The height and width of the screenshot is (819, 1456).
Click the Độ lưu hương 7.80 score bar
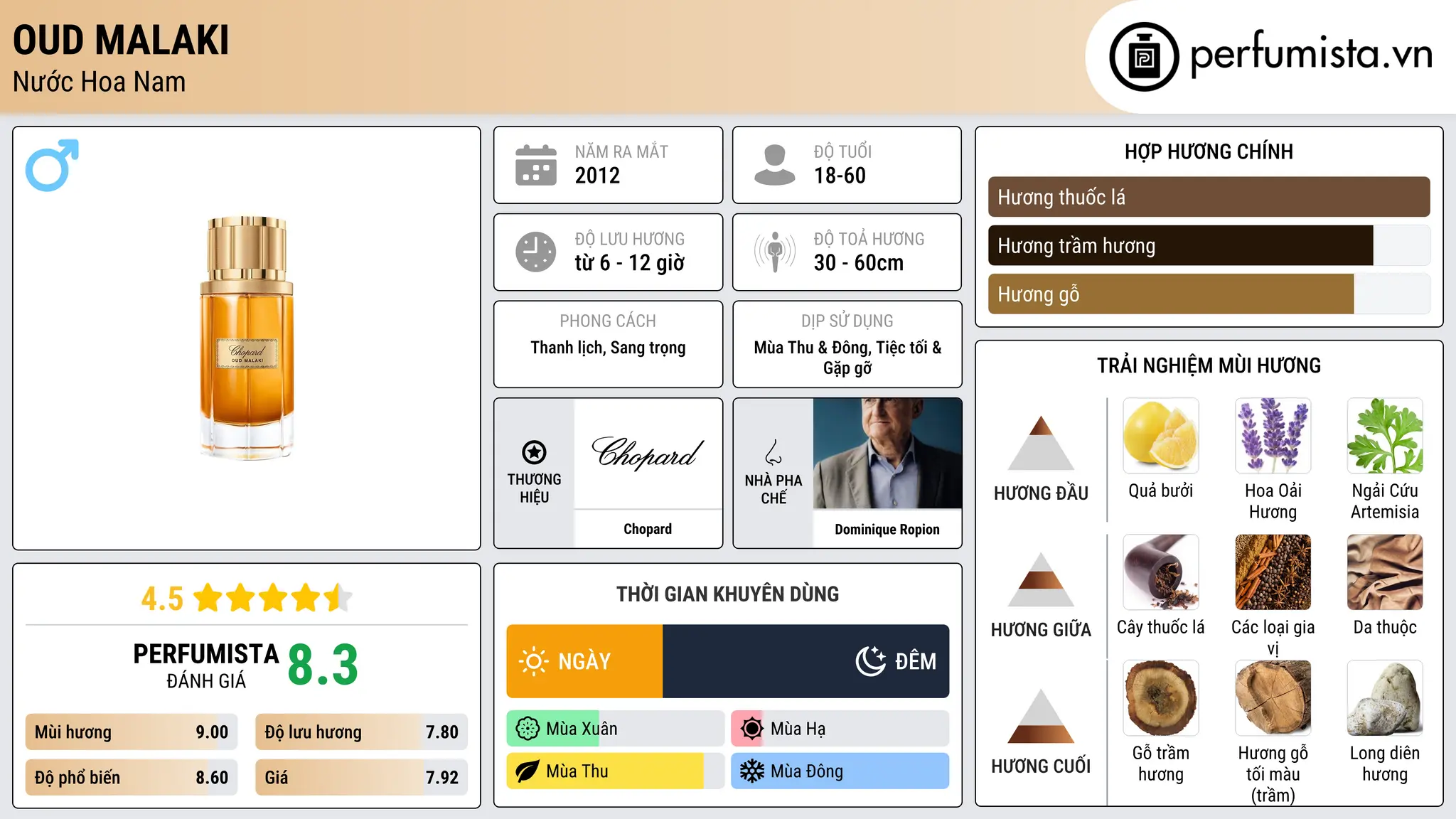pos(361,732)
